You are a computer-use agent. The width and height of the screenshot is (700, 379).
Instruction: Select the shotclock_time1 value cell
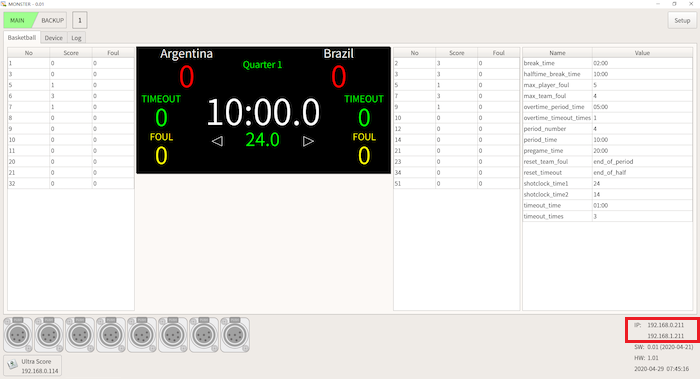642,183
